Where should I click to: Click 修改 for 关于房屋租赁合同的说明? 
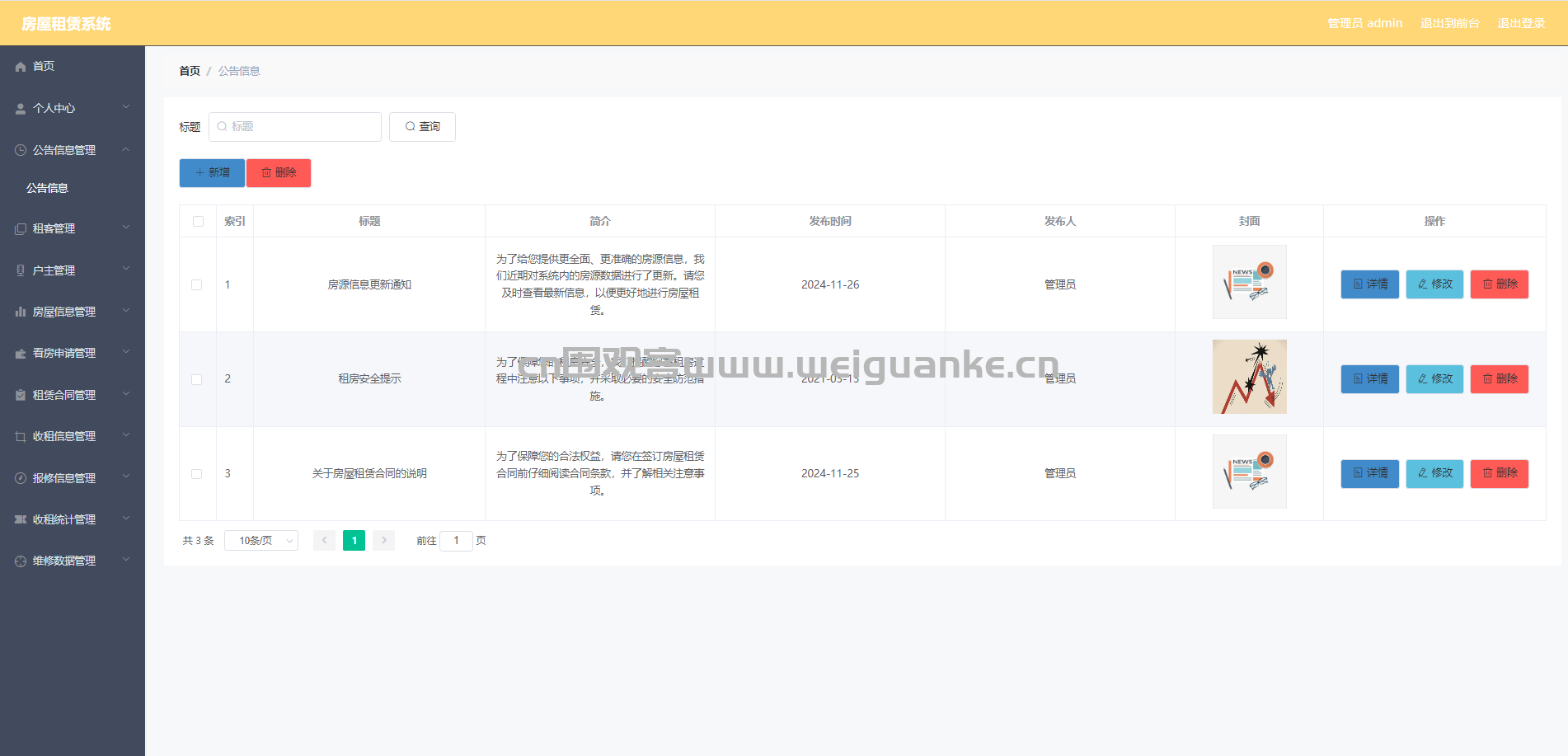point(1434,473)
